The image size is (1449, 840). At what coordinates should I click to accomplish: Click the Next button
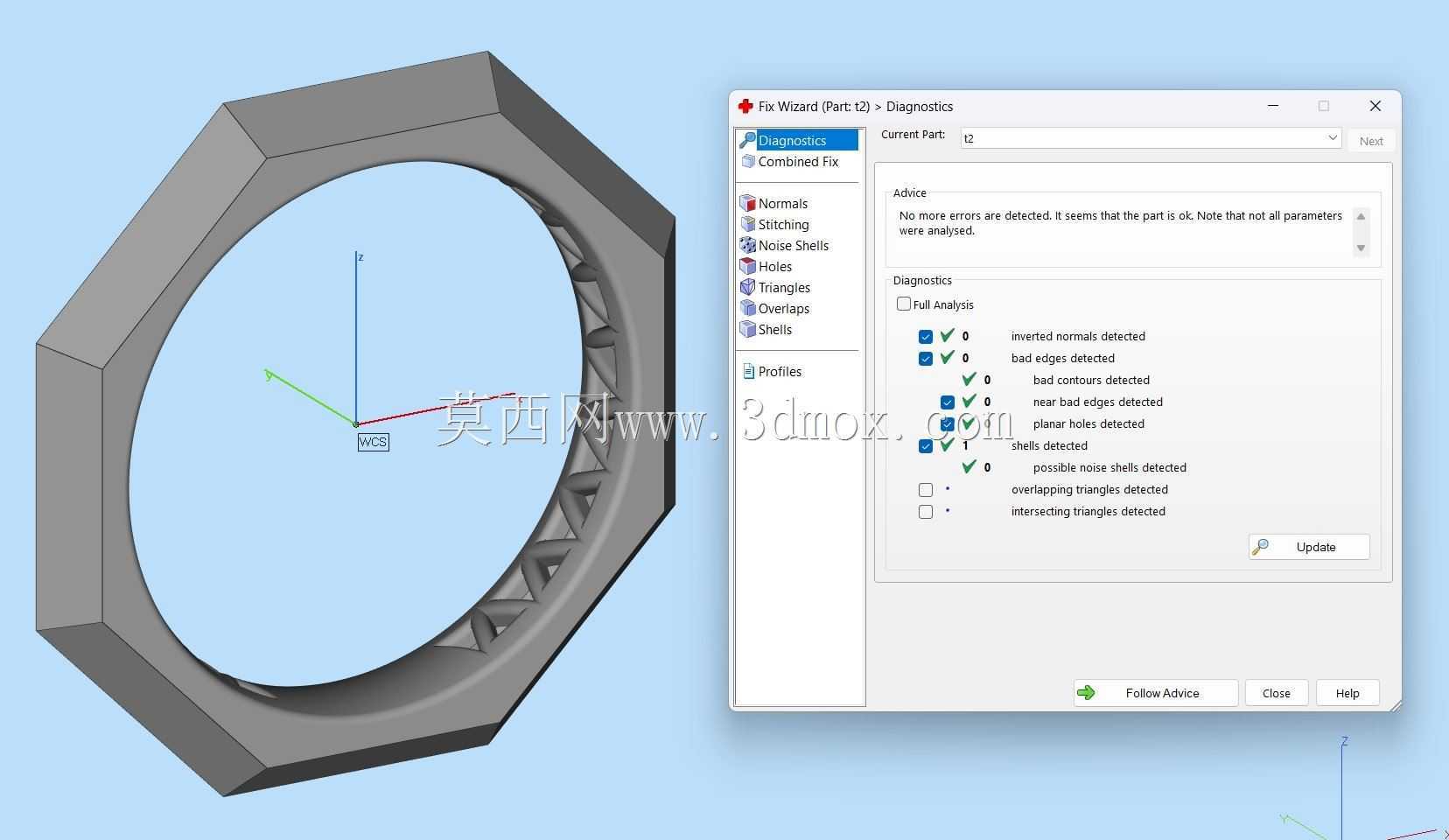[x=1371, y=141]
